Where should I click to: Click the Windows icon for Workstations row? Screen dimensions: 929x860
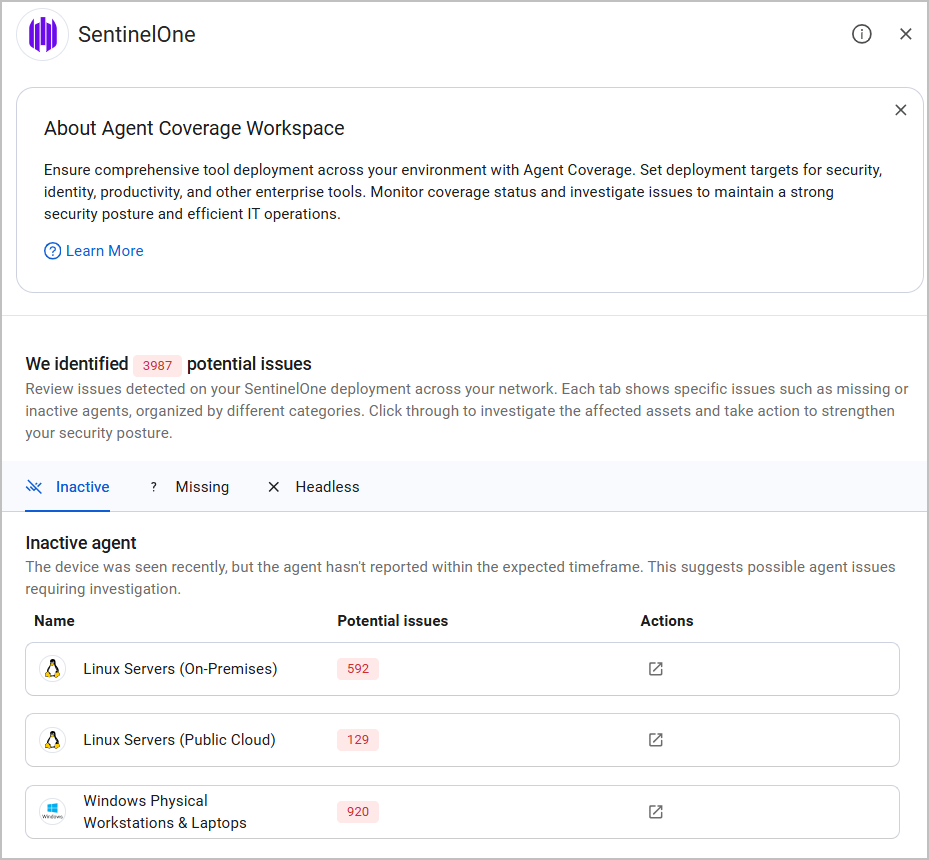coord(52,811)
